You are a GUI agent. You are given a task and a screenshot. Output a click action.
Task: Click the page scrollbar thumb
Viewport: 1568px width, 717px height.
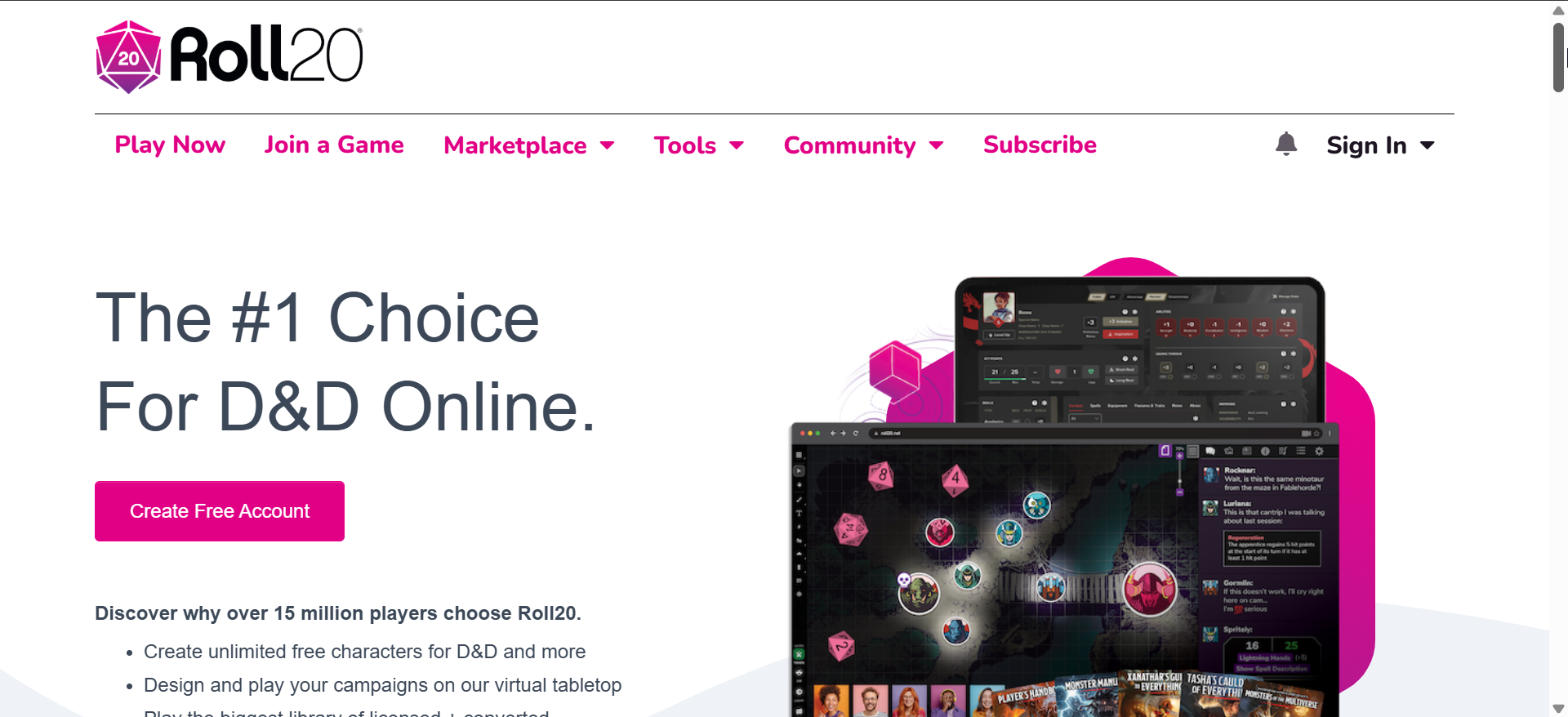[x=1558, y=57]
